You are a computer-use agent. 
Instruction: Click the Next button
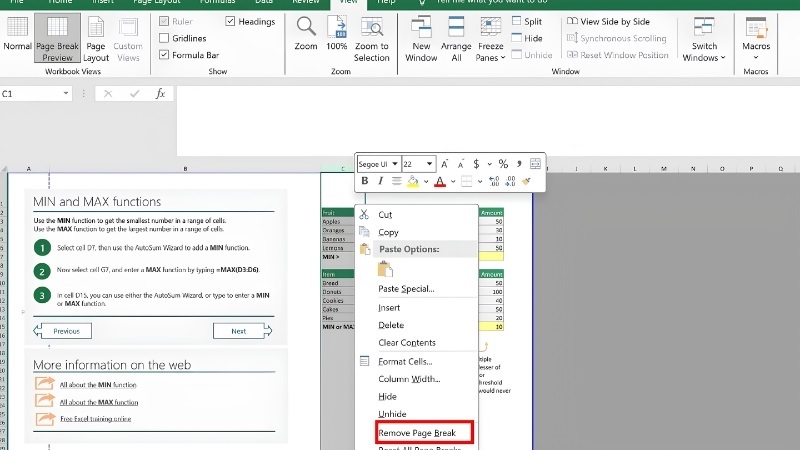242,331
